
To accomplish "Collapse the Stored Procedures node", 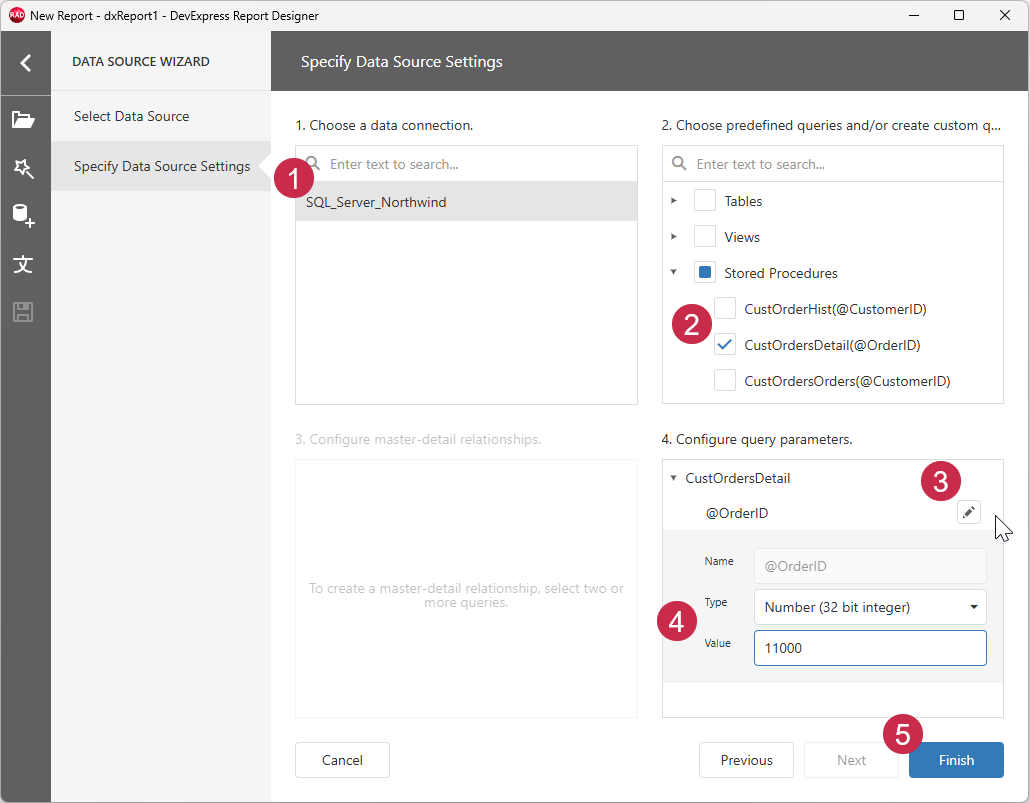I will (674, 272).
